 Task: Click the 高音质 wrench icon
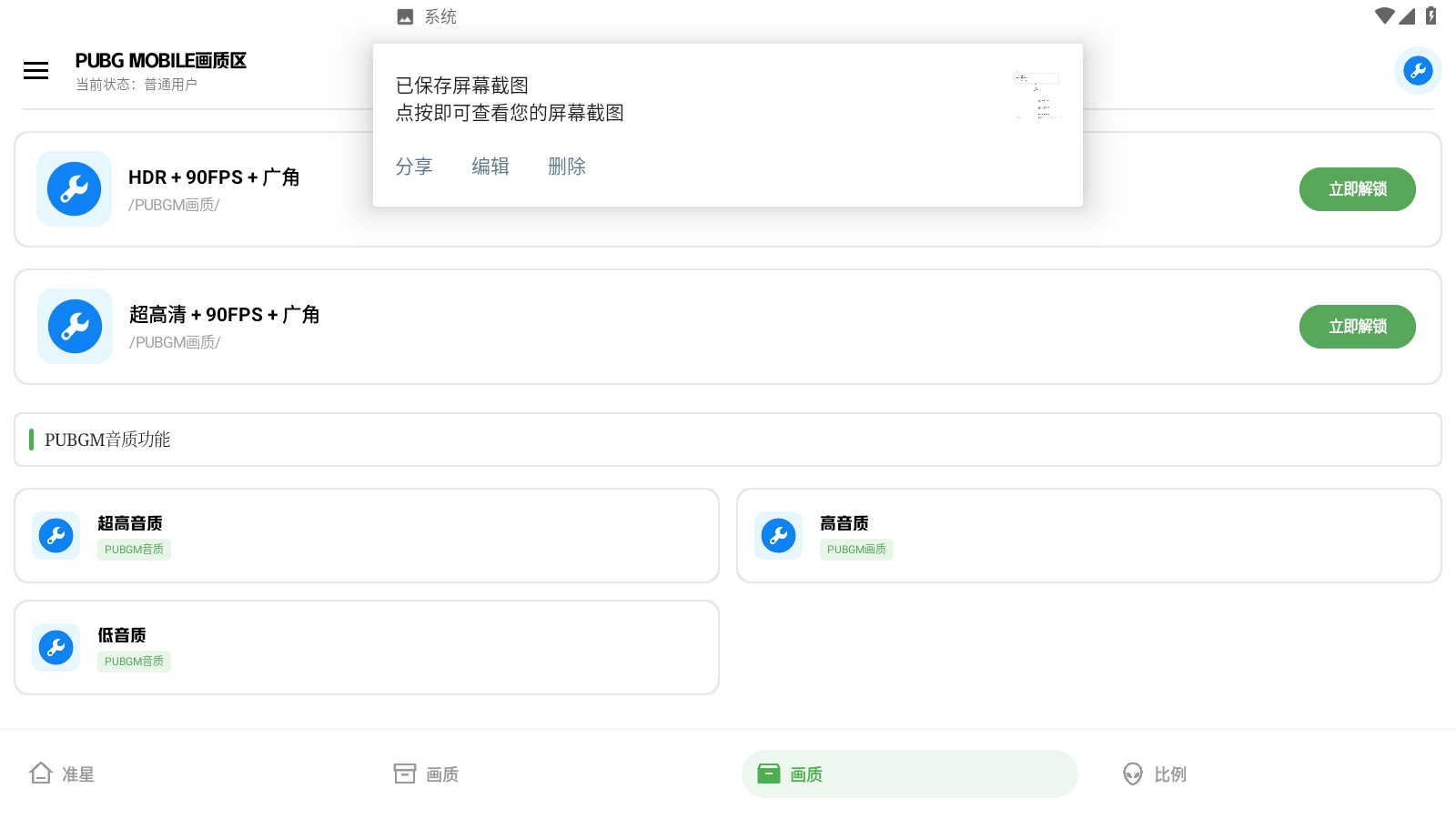click(778, 535)
